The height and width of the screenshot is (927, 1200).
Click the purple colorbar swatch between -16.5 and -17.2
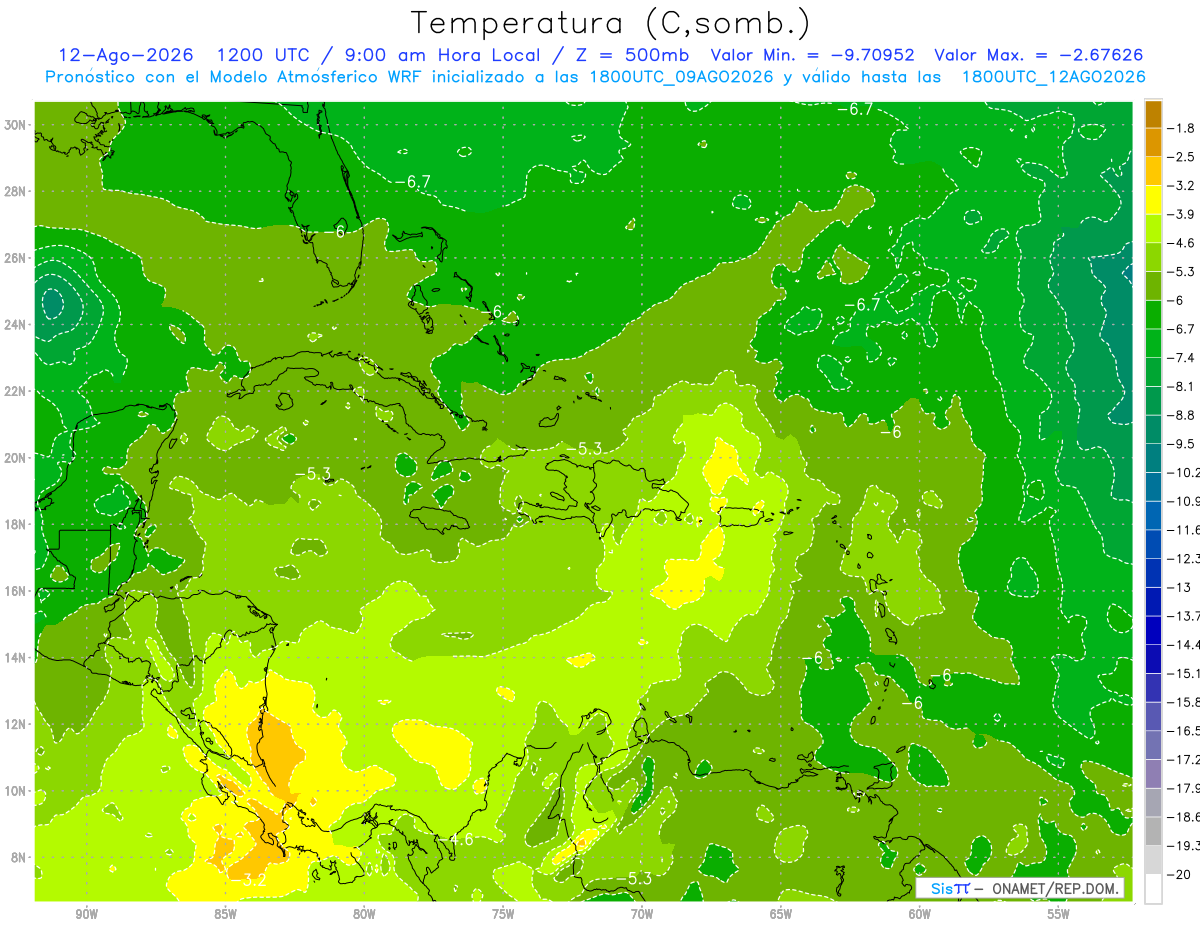pos(1153,745)
